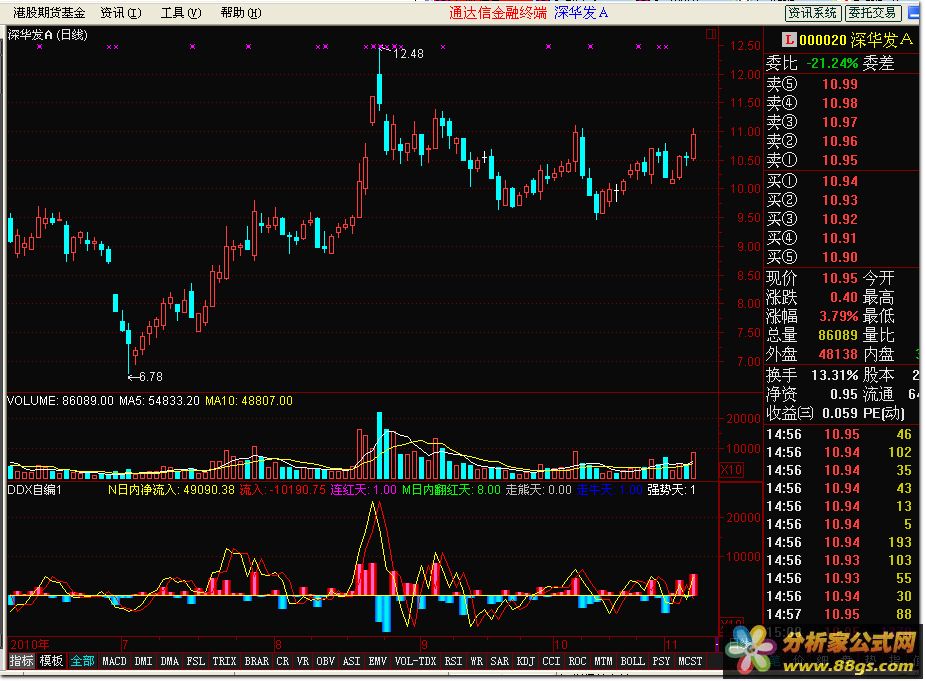Select the RSI indicator tab
Screen dimensions: 925x681
click(453, 662)
